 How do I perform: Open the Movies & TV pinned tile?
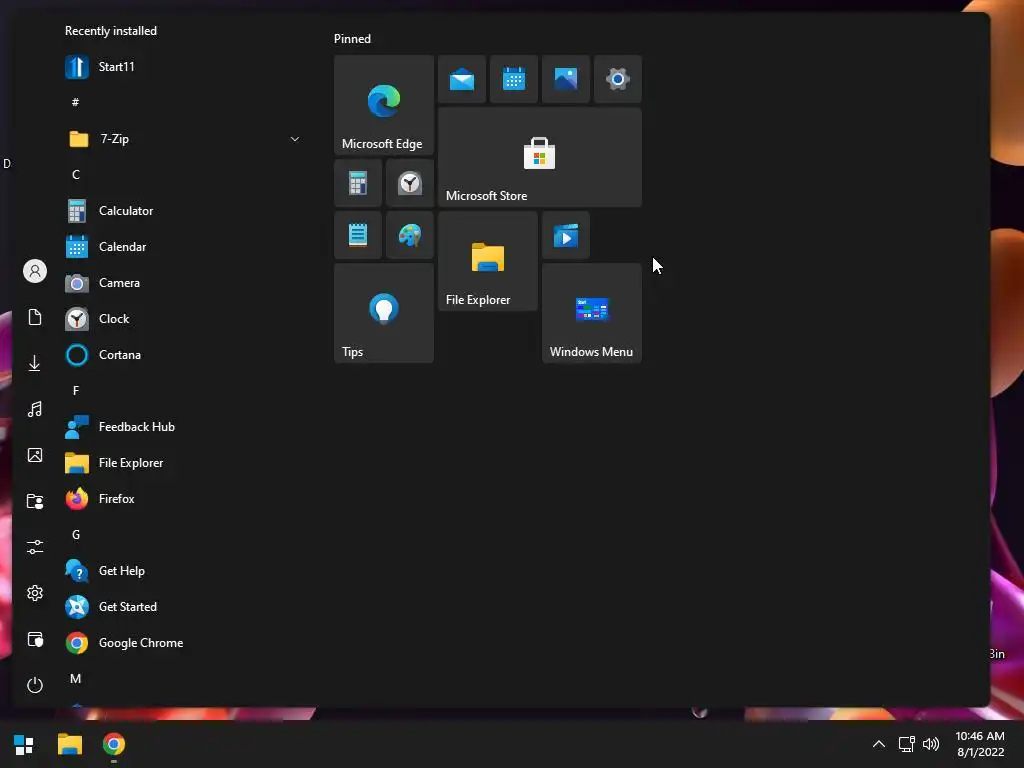coord(566,235)
